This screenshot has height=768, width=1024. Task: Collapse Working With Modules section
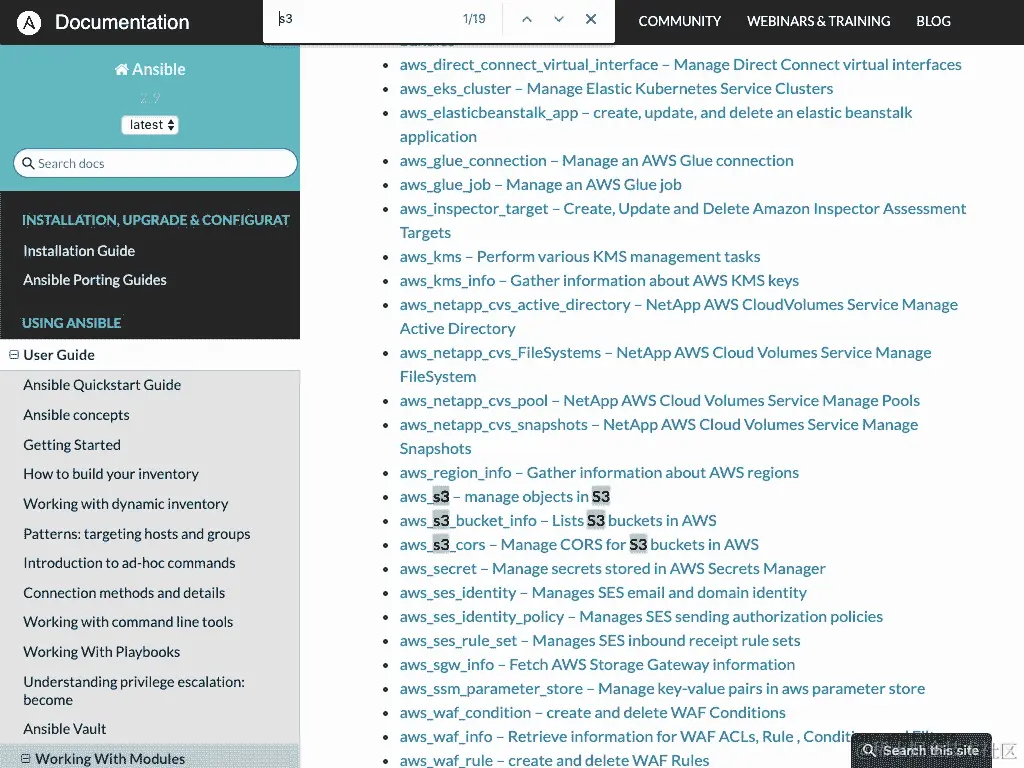click(x=25, y=759)
